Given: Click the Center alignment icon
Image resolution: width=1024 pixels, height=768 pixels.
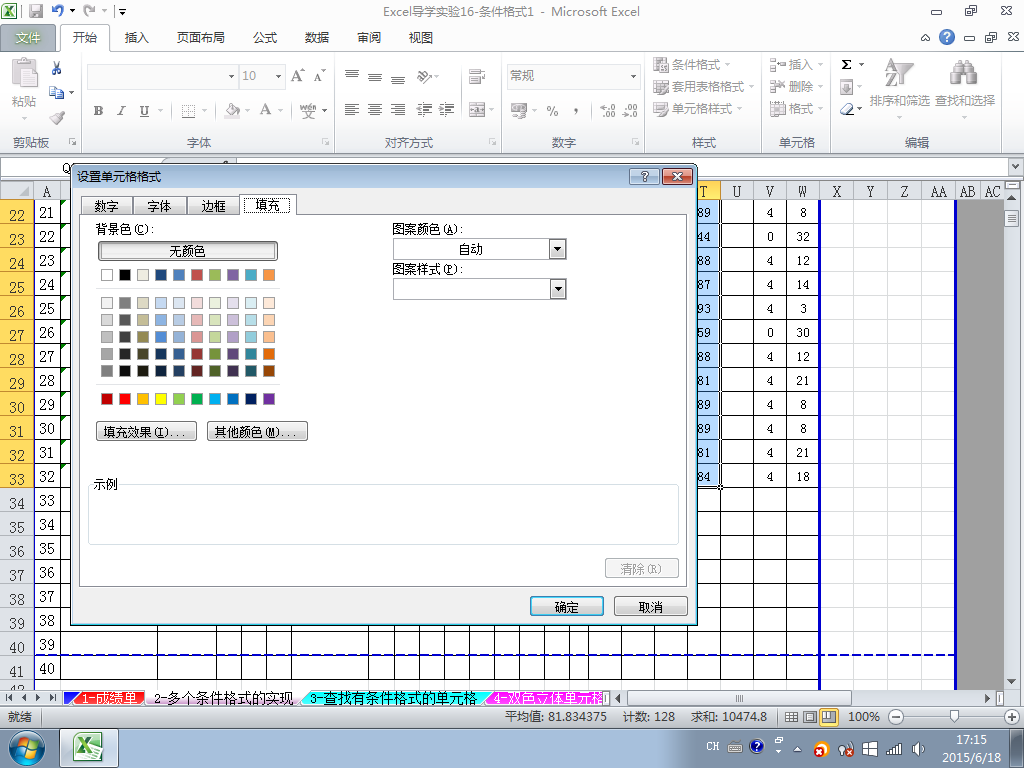Looking at the screenshot, I should pos(375,110).
